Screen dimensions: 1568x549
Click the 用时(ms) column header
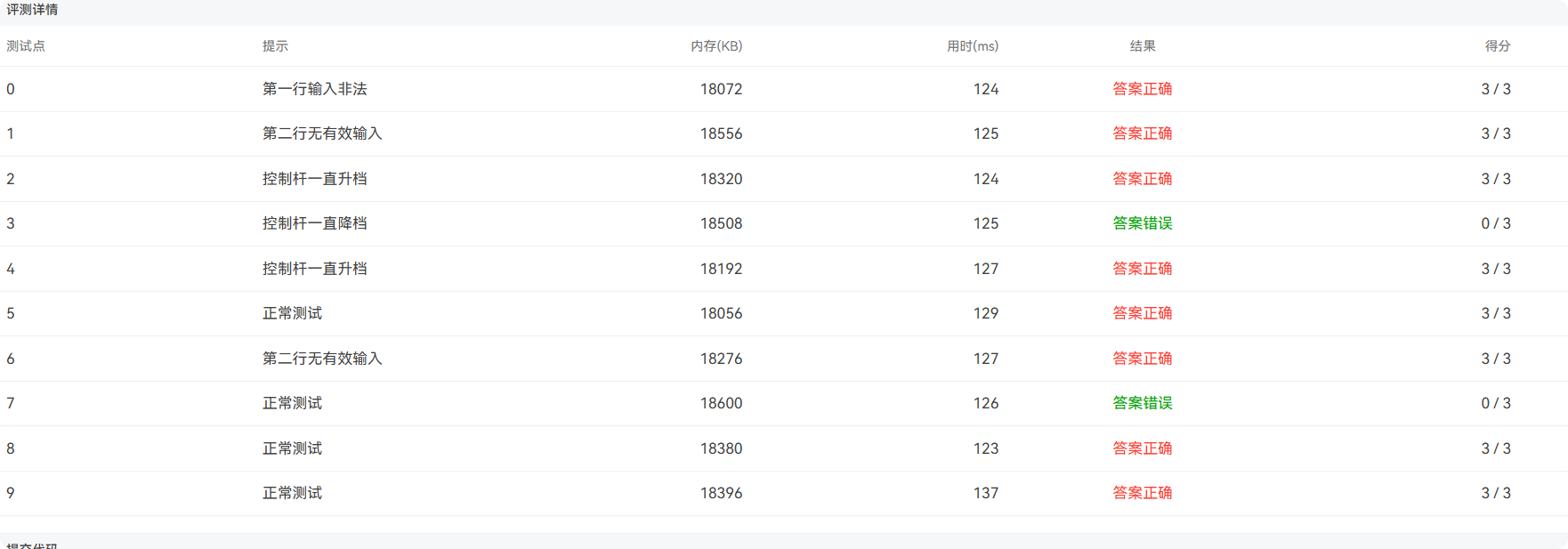pyautogui.click(x=973, y=46)
